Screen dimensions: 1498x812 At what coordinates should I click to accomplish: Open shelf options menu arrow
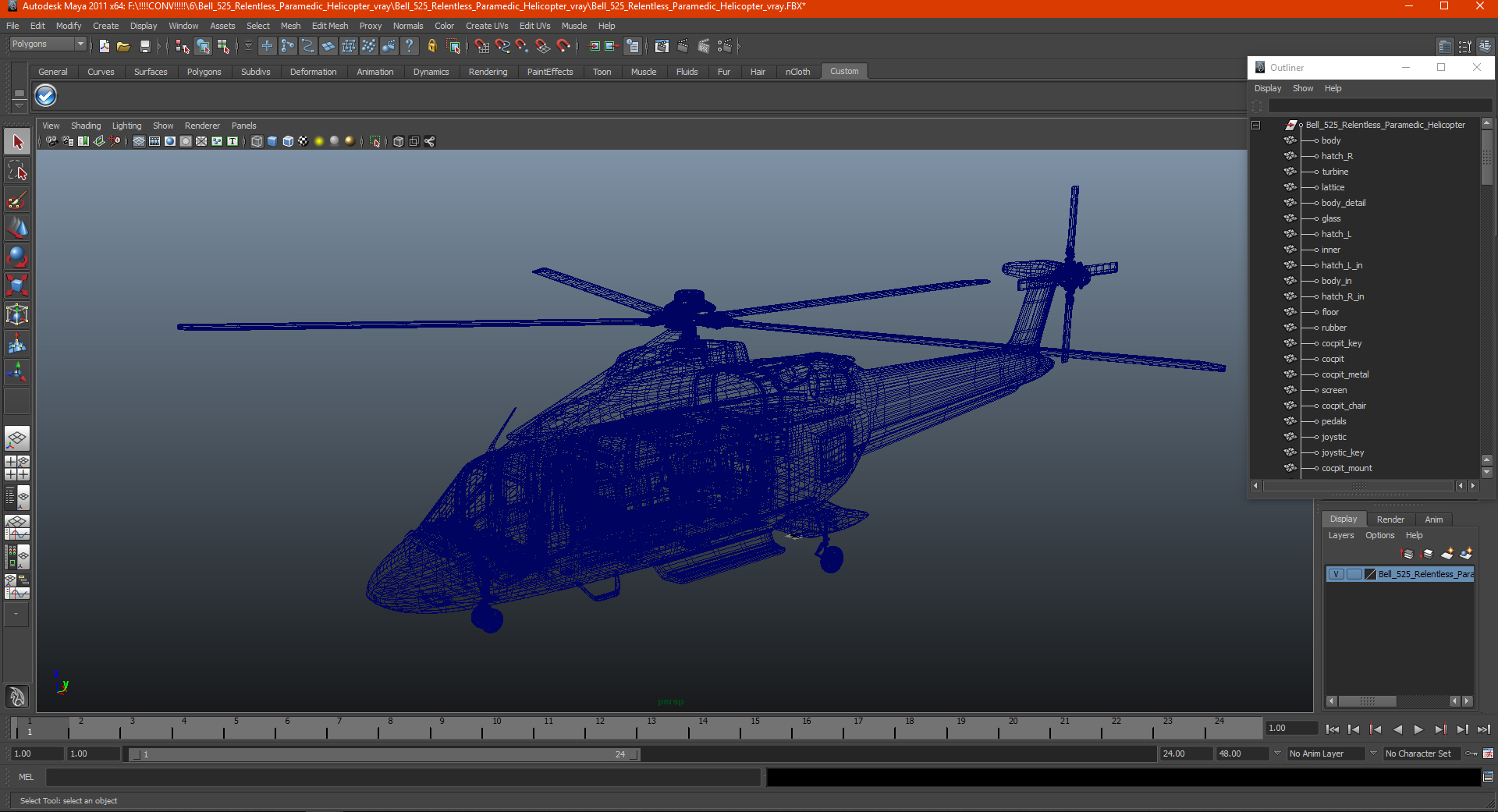(x=19, y=106)
